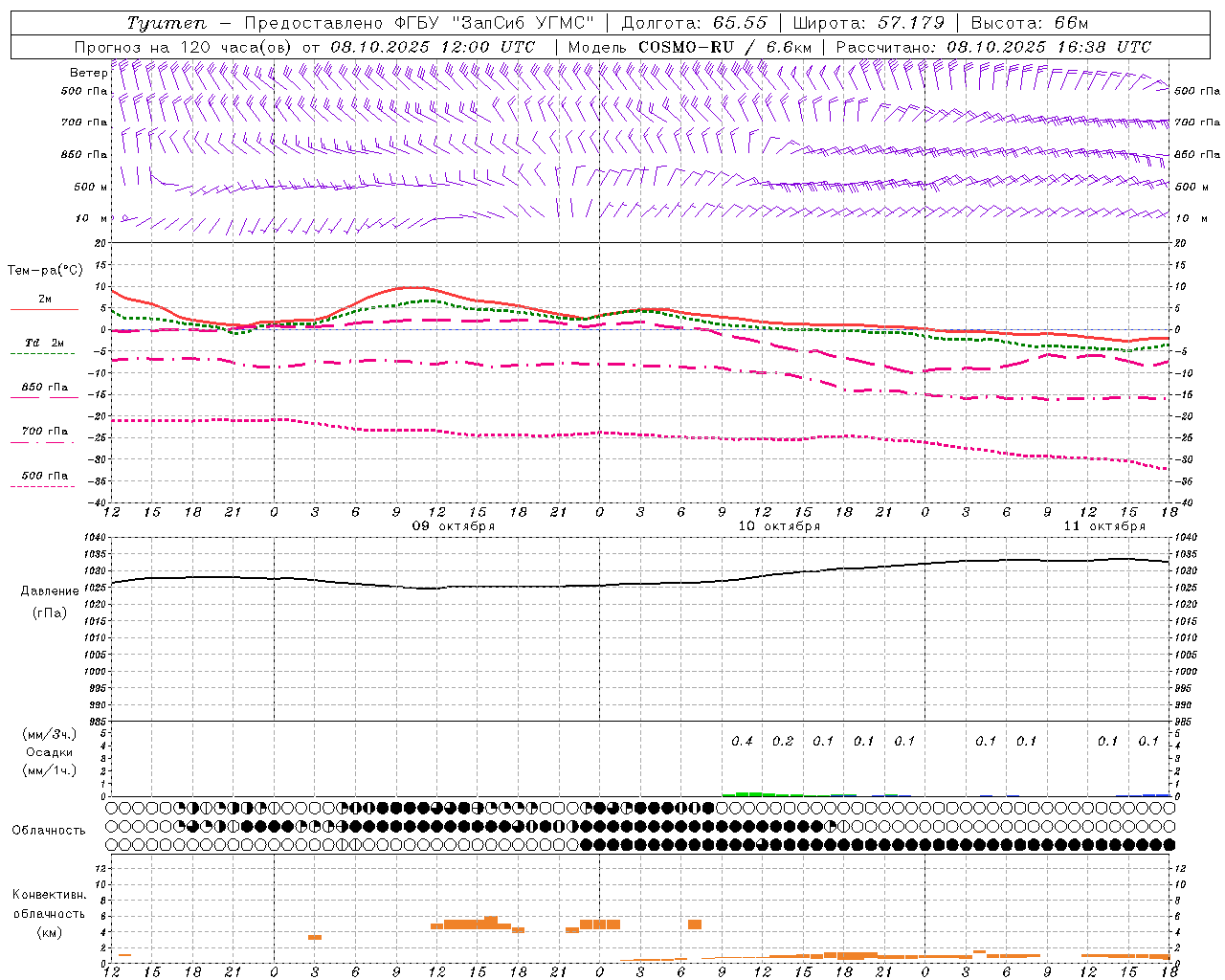Click the precipitation value "0.2"

[783, 741]
